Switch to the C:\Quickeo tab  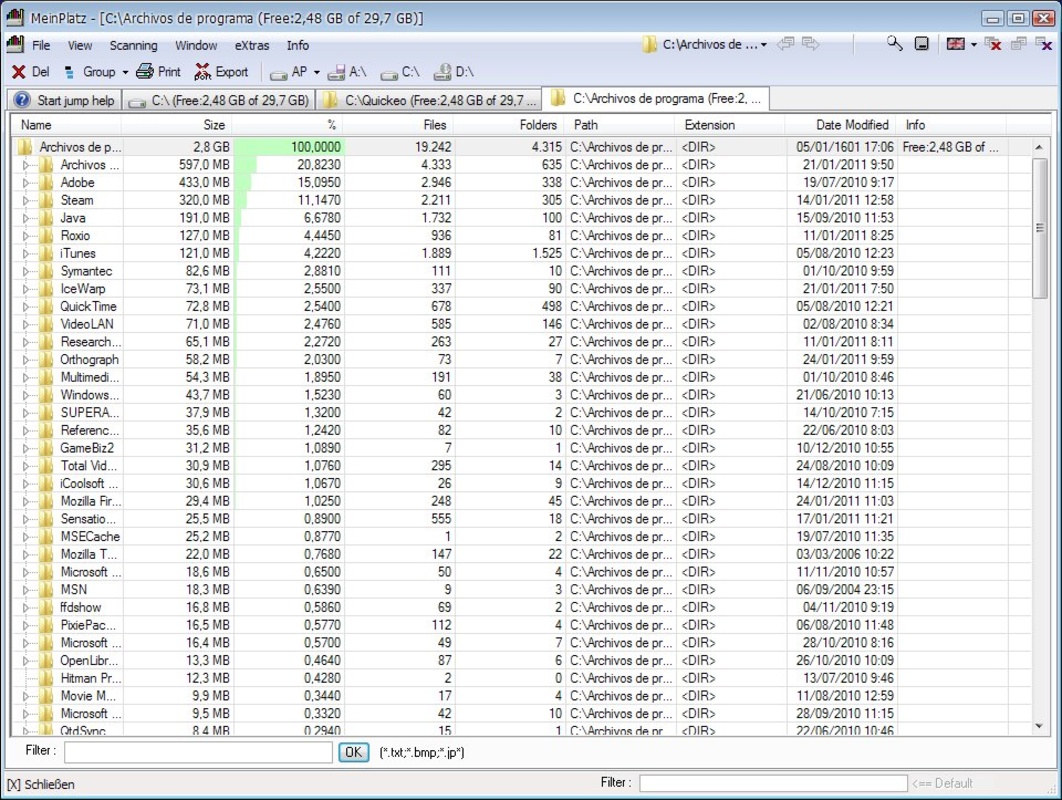pyautogui.click(x=429, y=100)
